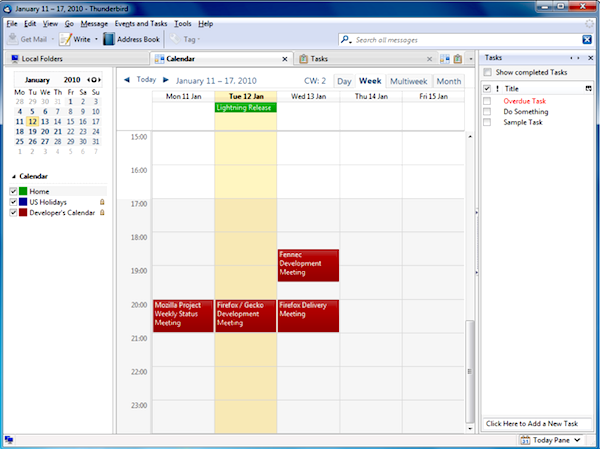The height and width of the screenshot is (449, 600).
Task: Open the Go menu
Action: (x=69, y=24)
